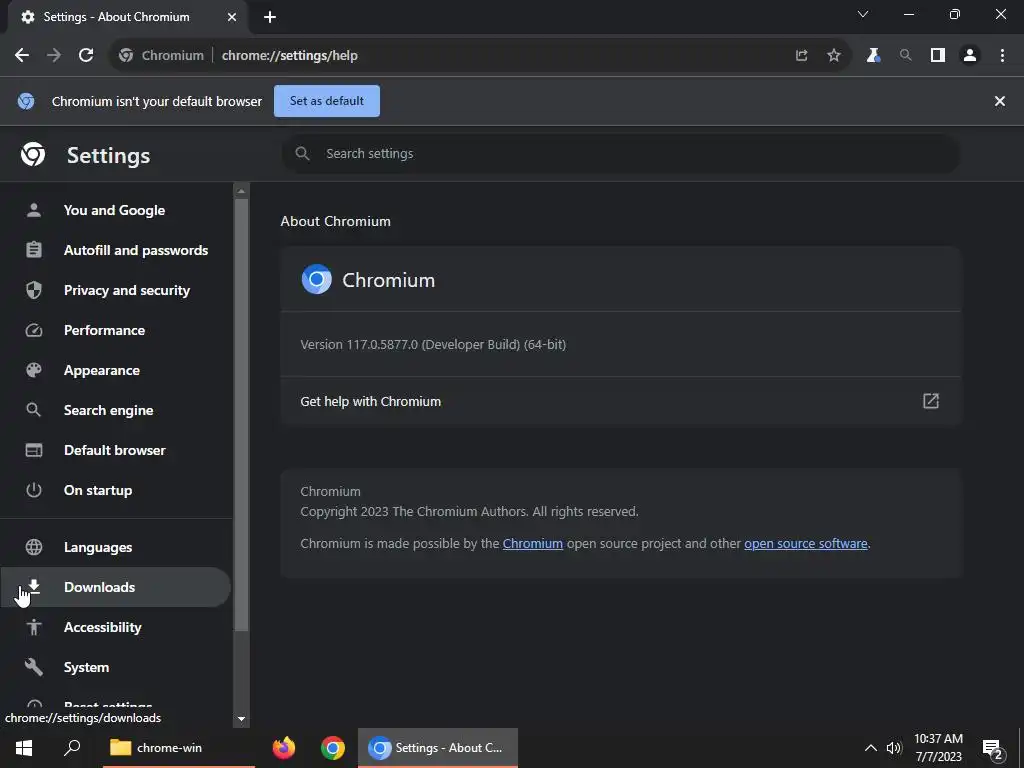Click the Chromium version text

(433, 344)
